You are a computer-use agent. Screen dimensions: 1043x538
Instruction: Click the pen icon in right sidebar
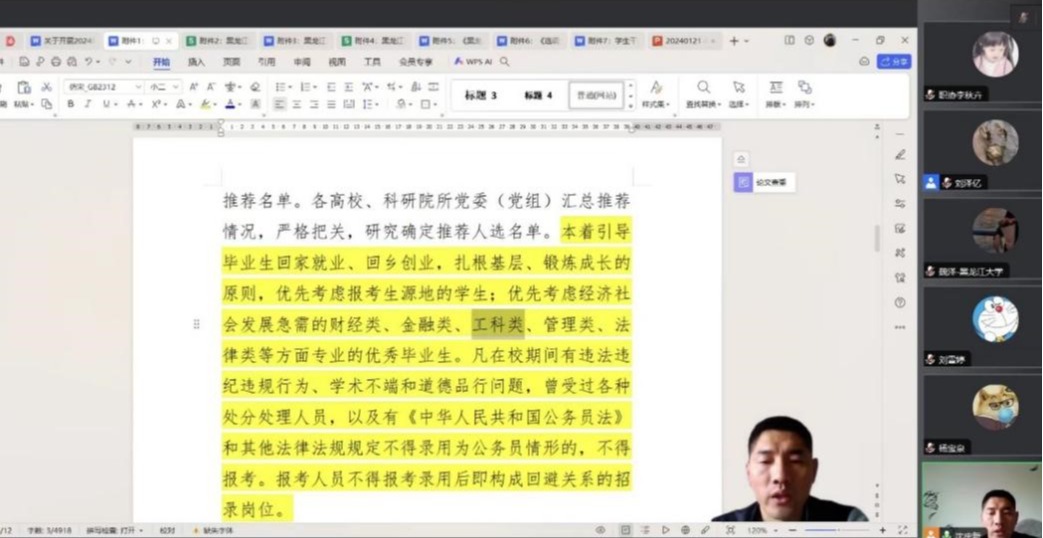coord(900,155)
